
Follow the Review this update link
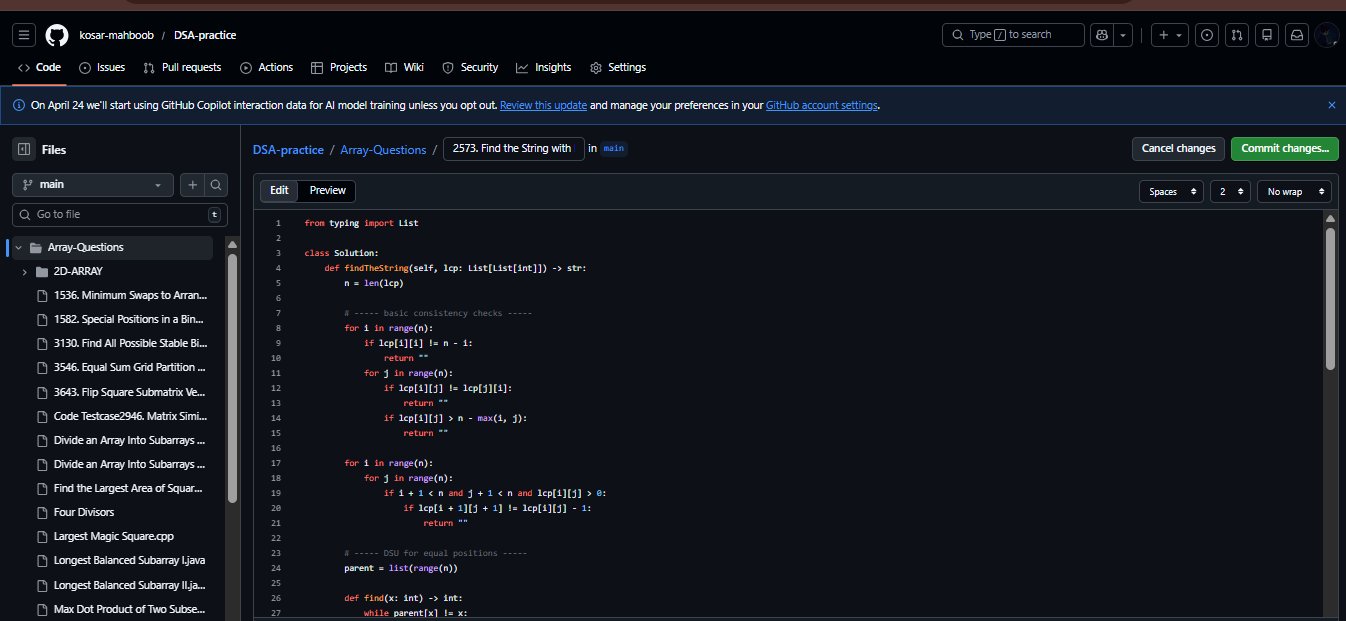point(543,105)
